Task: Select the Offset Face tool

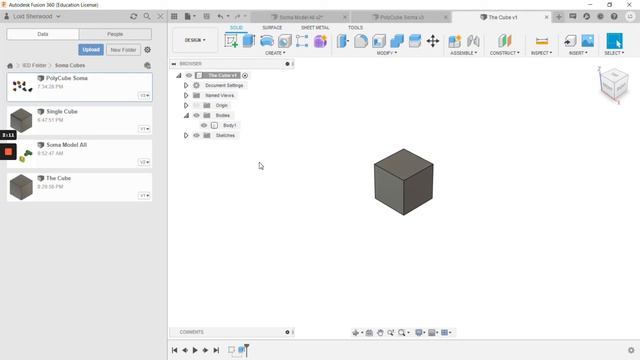Action: [415, 41]
